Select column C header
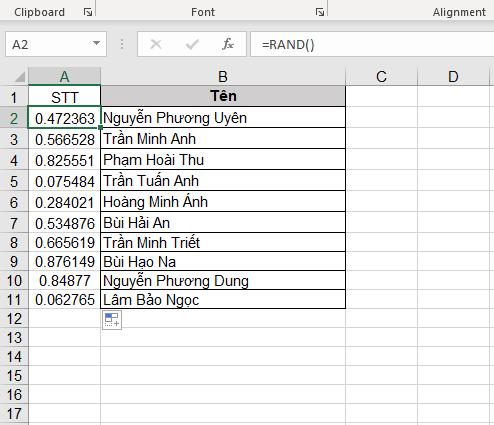Viewport: 494px width, 425px height. 381,77
